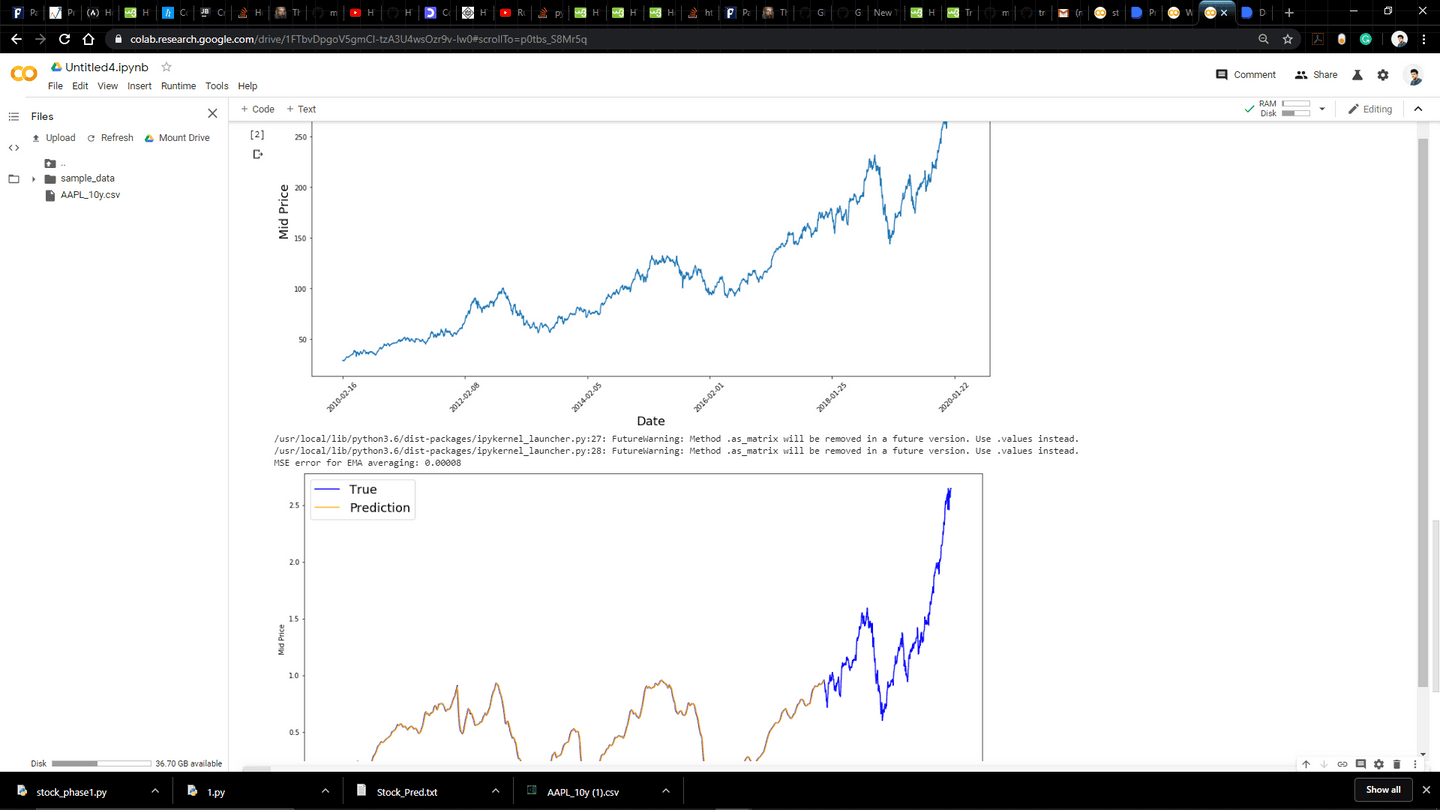The image size is (1440, 810).
Task: Open cell settings gear in cell toolbar
Action: click(x=1379, y=764)
